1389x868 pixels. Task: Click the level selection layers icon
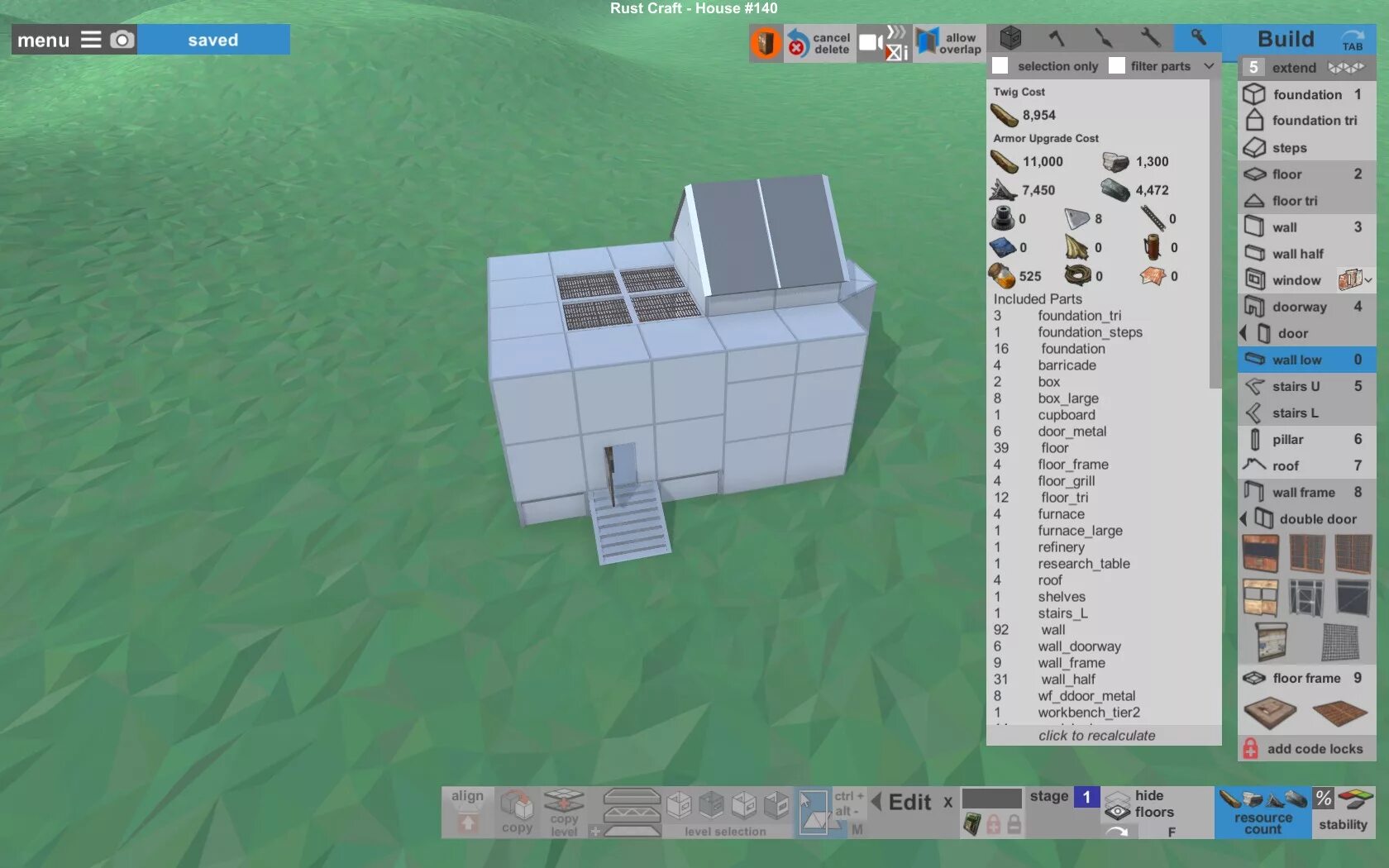pyautogui.click(x=632, y=813)
